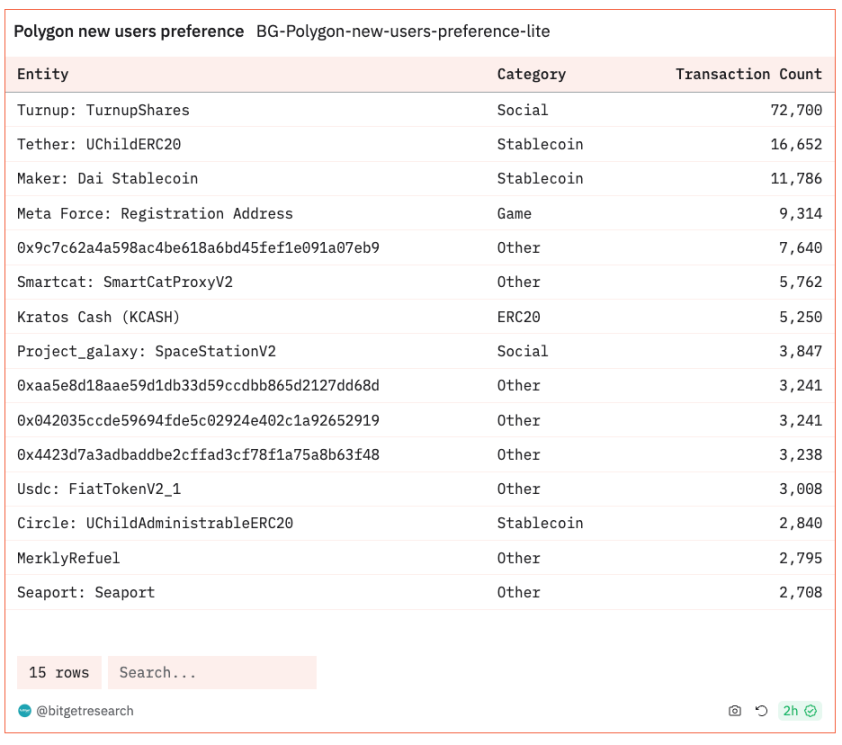
Task: Open the Polygon new users preference title
Action: tap(129, 32)
